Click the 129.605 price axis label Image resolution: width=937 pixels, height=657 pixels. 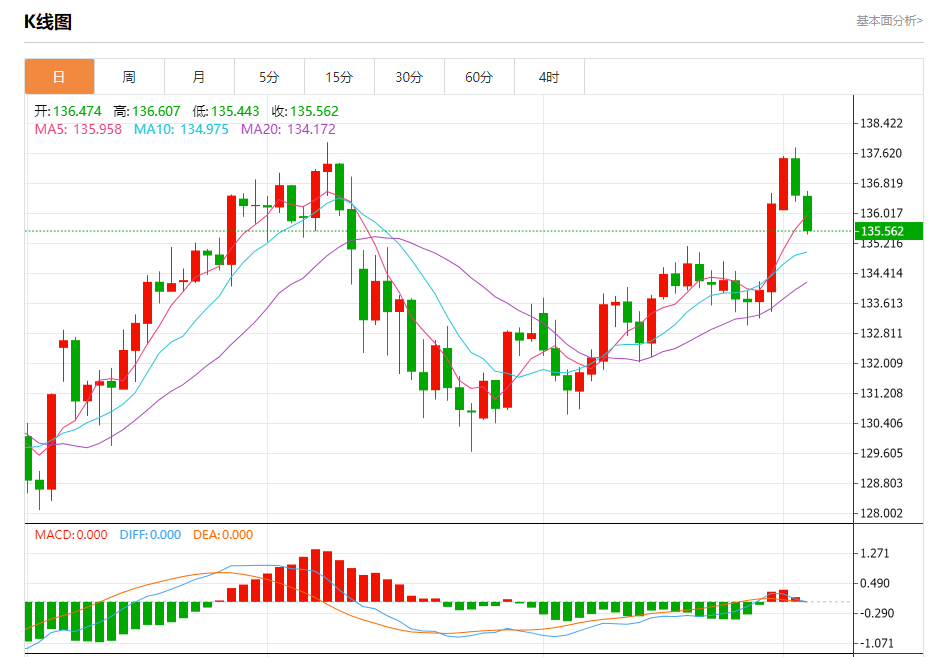(881, 453)
